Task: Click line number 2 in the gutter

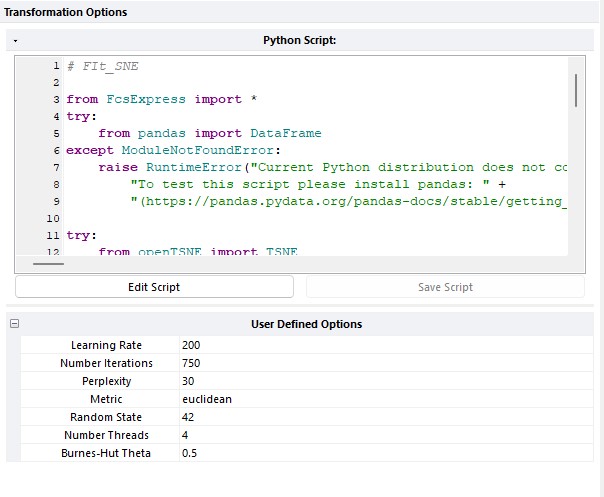Action: (56, 82)
